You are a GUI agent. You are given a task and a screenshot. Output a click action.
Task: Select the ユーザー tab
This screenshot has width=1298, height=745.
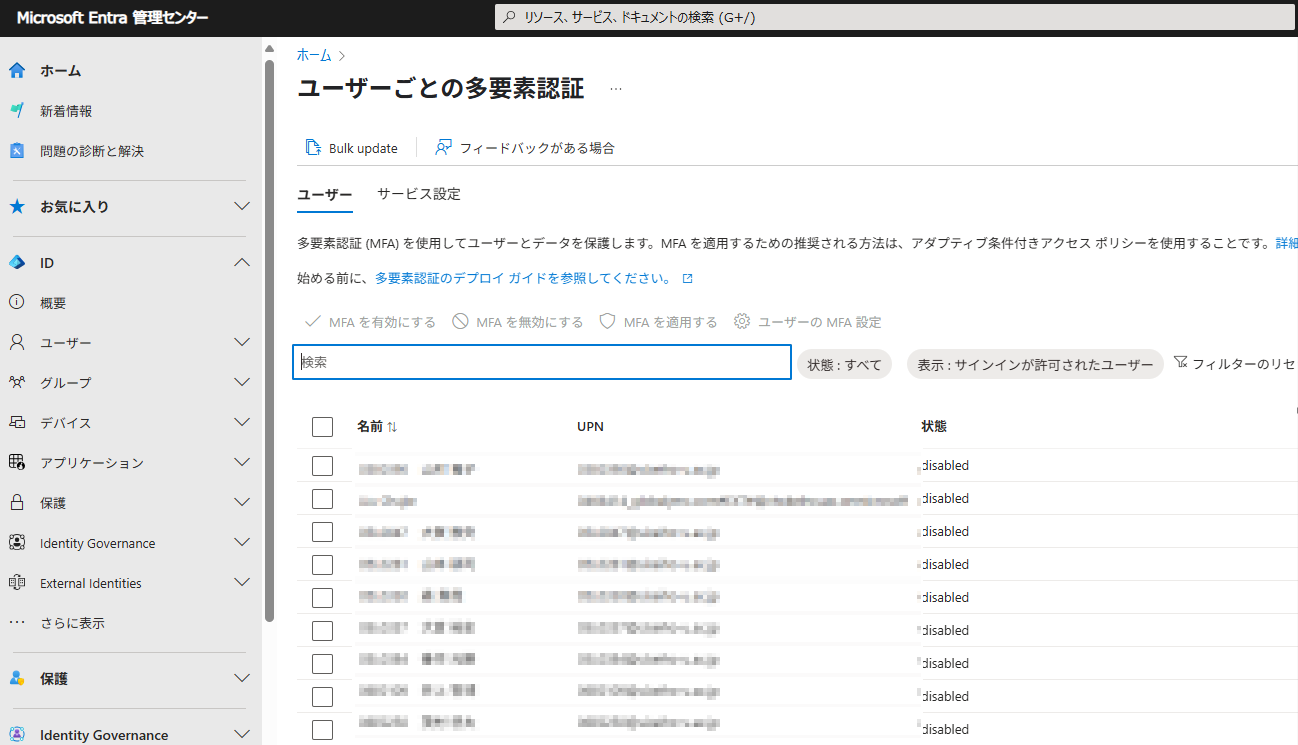(x=324, y=194)
